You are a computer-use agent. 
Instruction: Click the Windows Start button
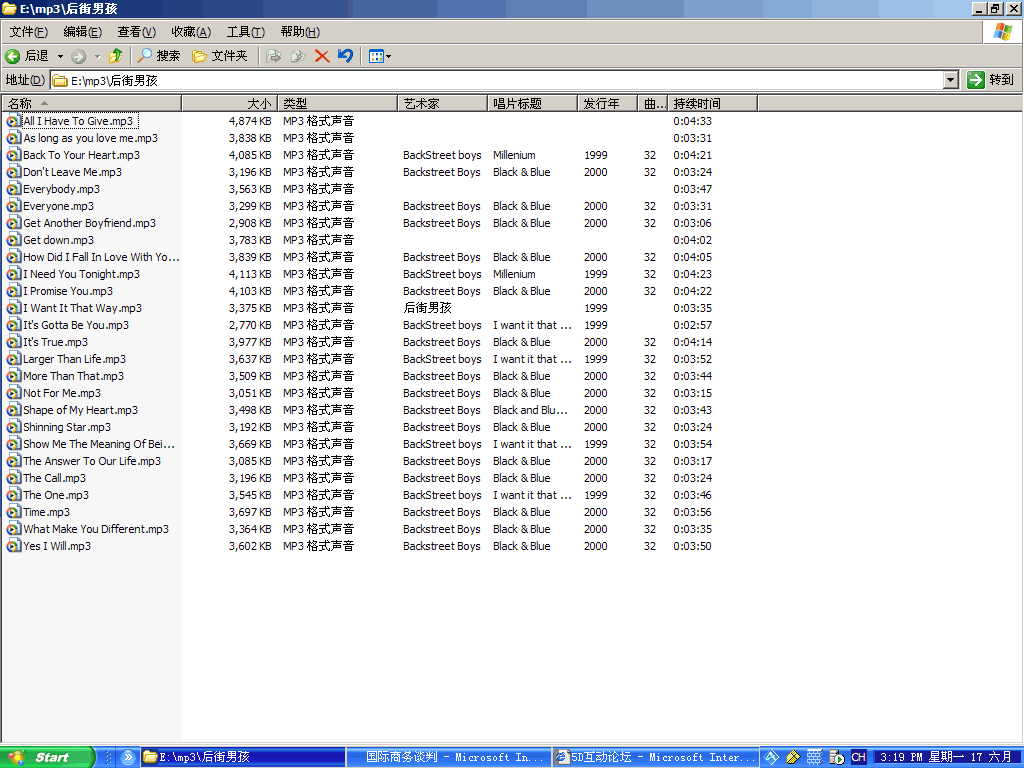tap(47, 757)
